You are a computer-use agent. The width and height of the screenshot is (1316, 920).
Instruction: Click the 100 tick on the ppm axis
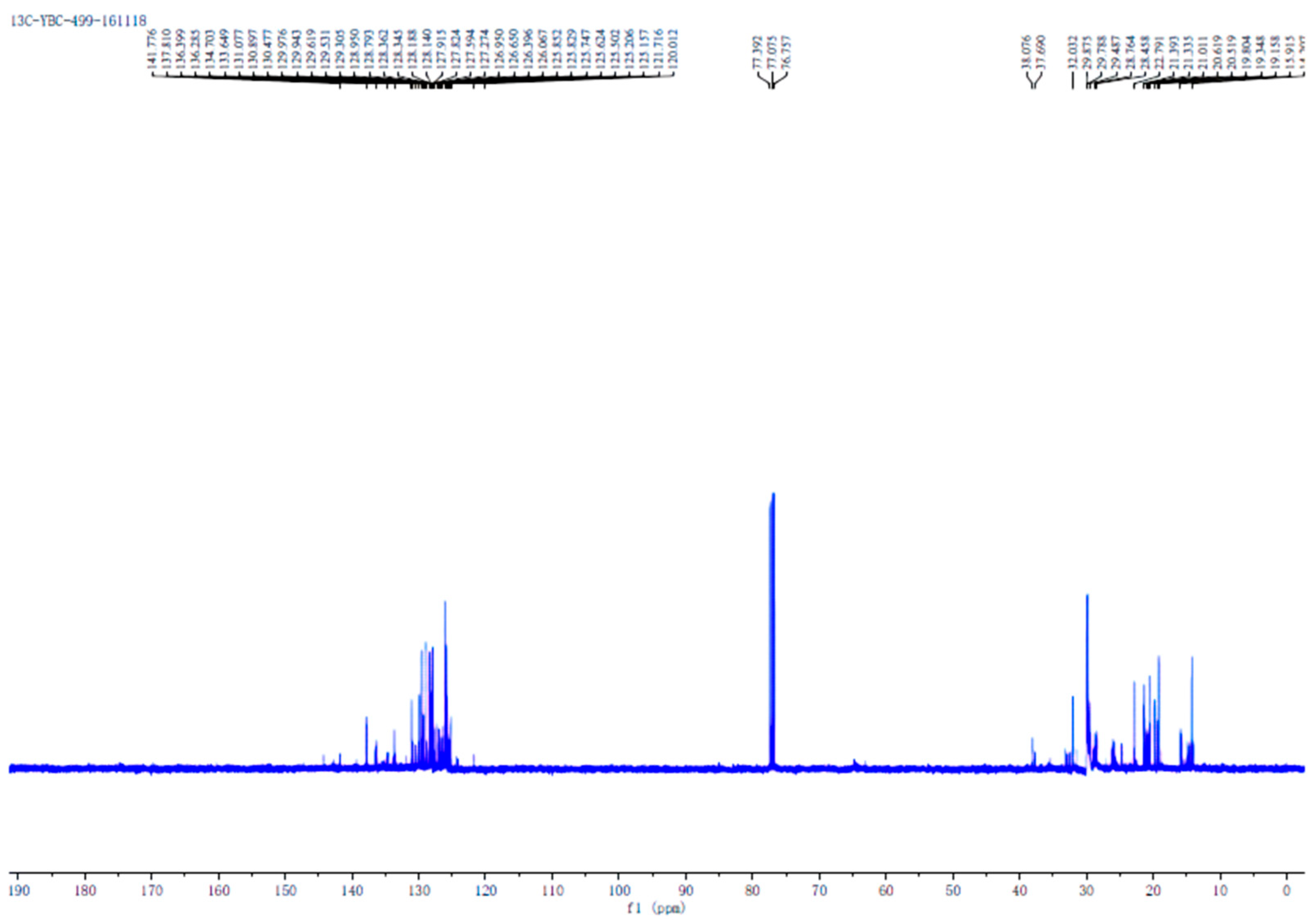pos(619,891)
